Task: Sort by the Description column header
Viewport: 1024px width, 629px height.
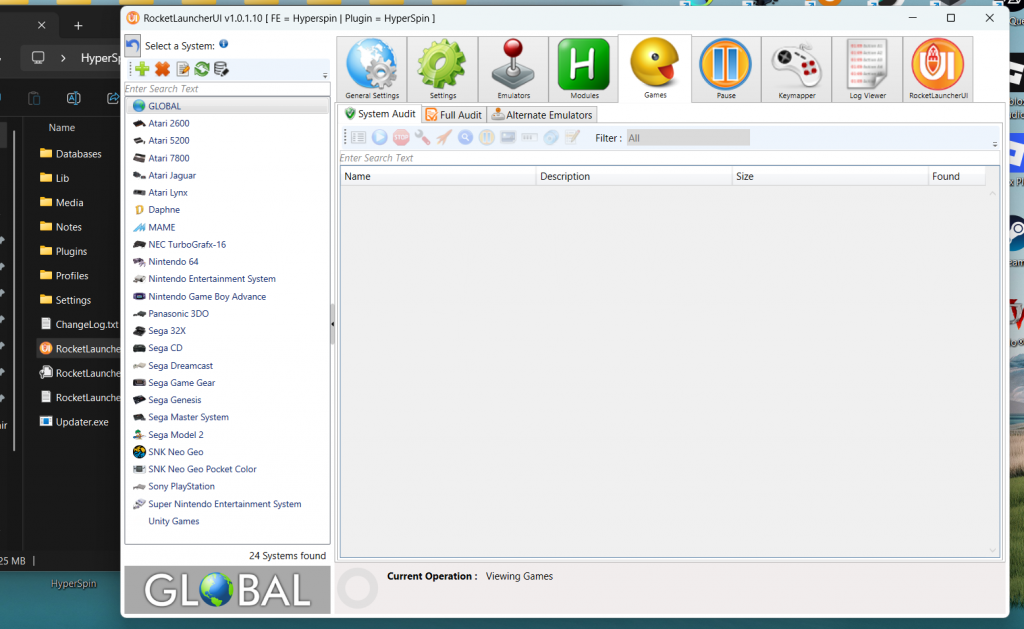Action: pyautogui.click(x=634, y=176)
